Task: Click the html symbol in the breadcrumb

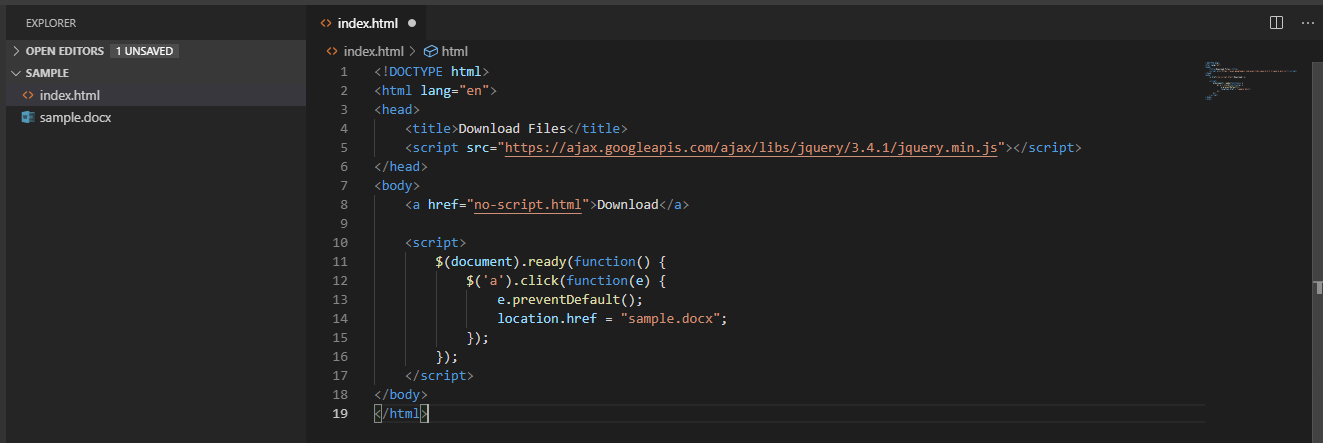Action: point(455,51)
